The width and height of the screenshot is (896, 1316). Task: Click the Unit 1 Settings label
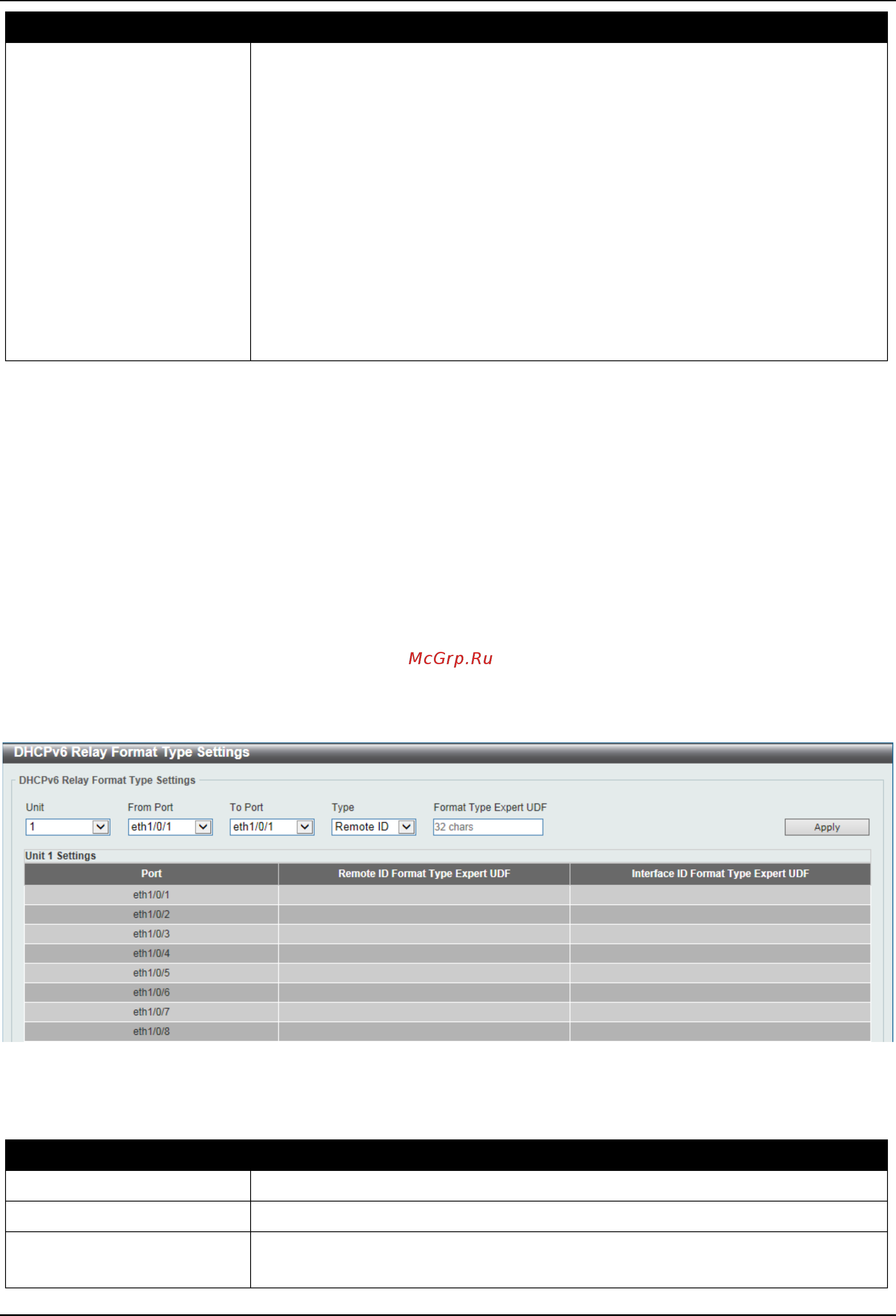pyautogui.click(x=60, y=856)
